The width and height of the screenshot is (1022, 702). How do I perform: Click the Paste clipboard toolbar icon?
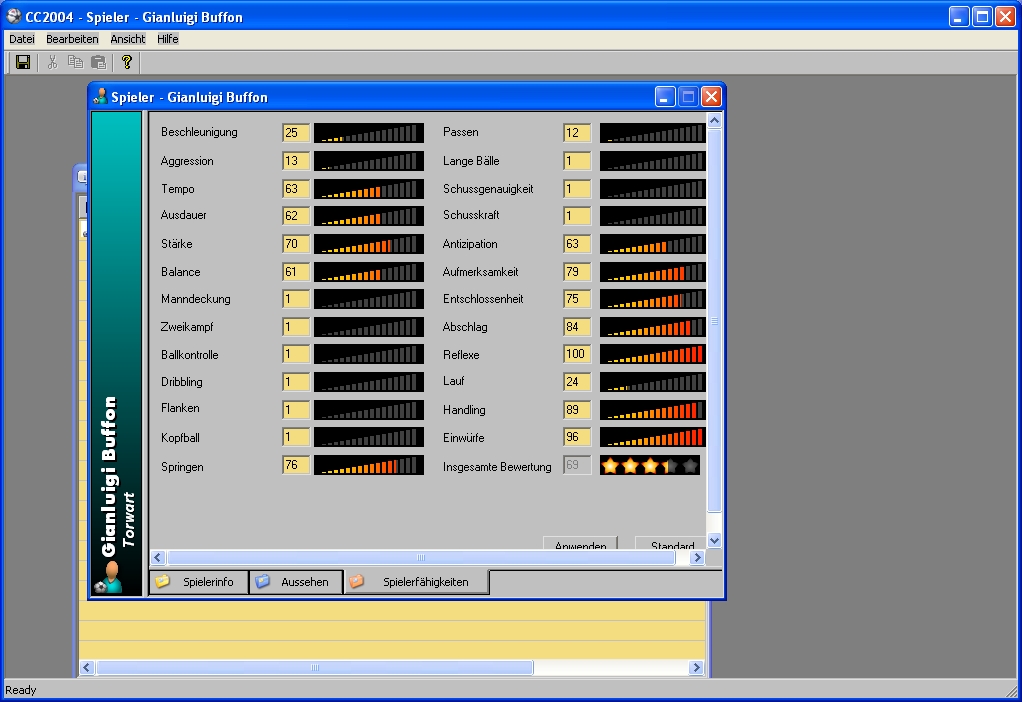(x=98, y=62)
